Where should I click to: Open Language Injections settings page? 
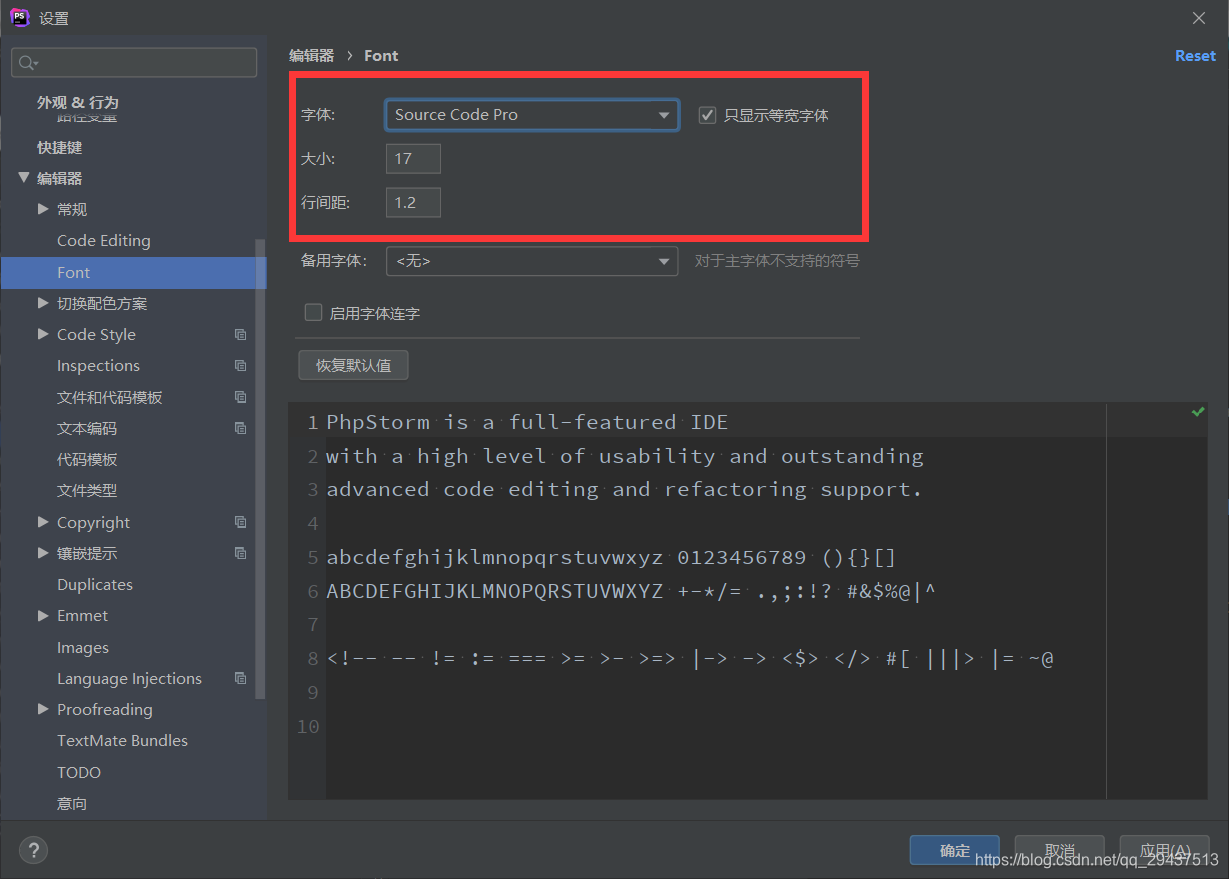(129, 678)
